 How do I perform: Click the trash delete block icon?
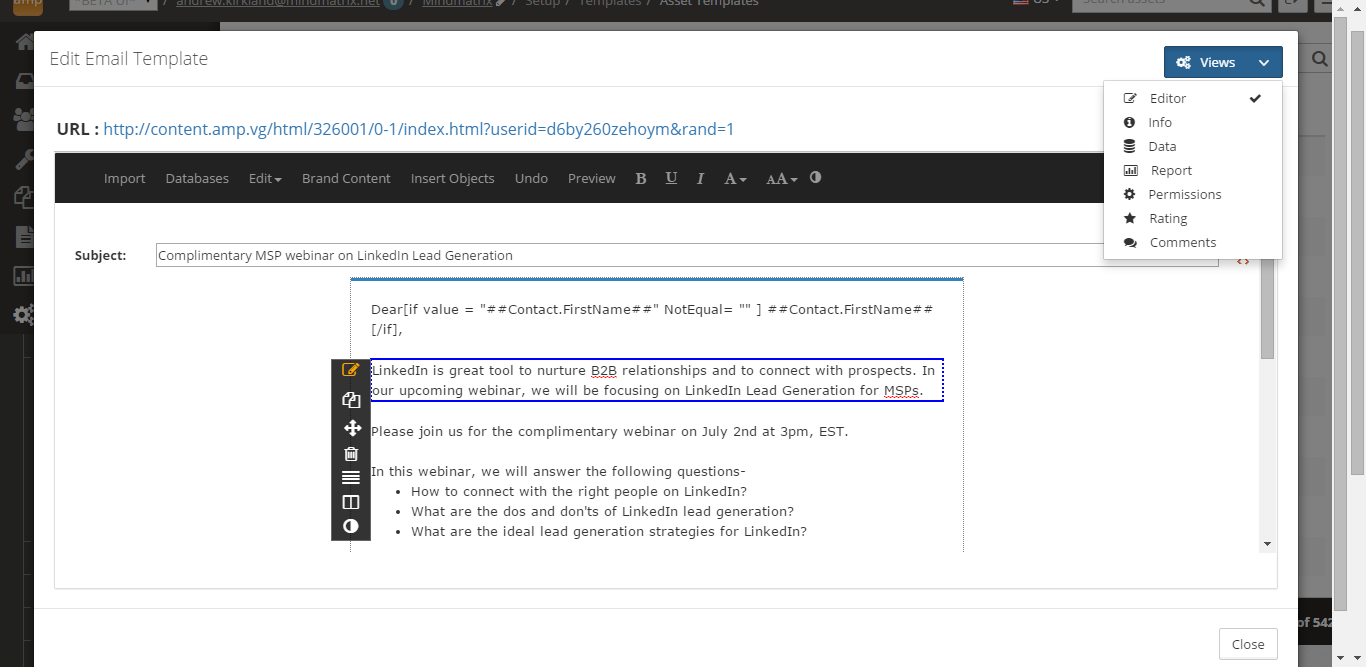coord(351,454)
